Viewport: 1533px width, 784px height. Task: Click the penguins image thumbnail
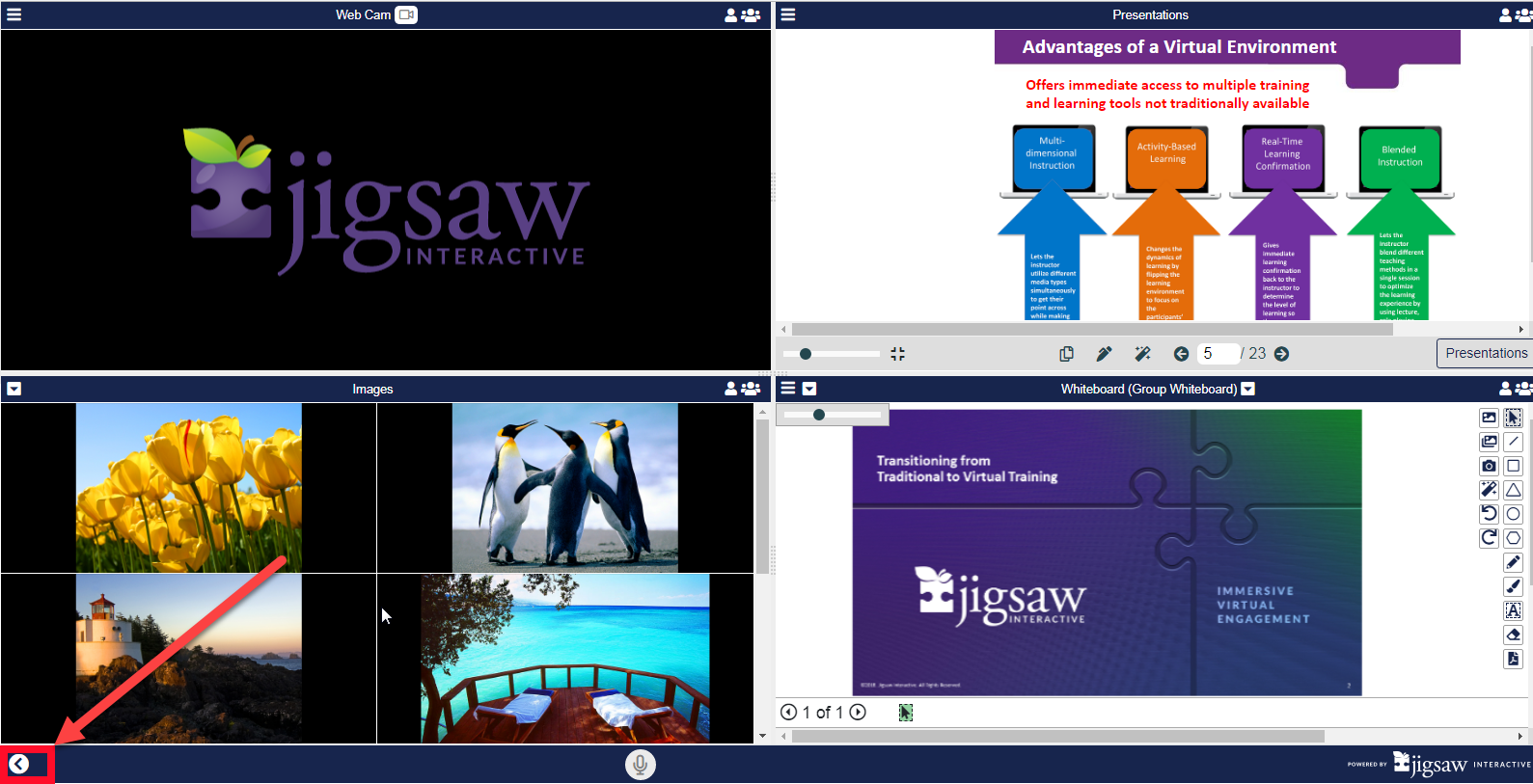pos(564,487)
